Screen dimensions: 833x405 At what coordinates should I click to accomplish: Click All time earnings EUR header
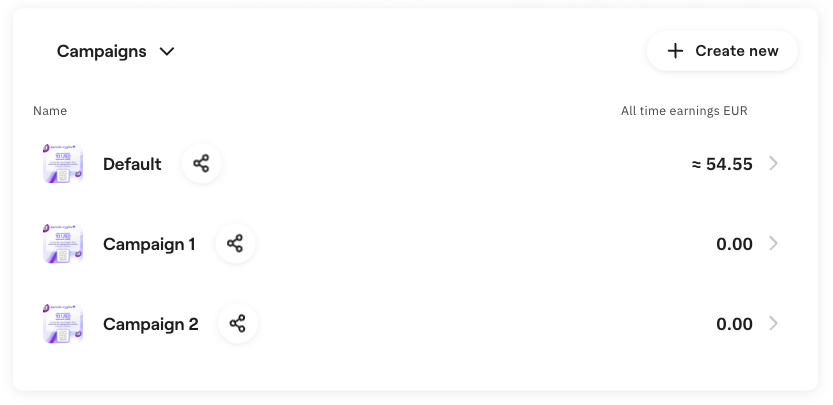pyautogui.click(x=684, y=111)
